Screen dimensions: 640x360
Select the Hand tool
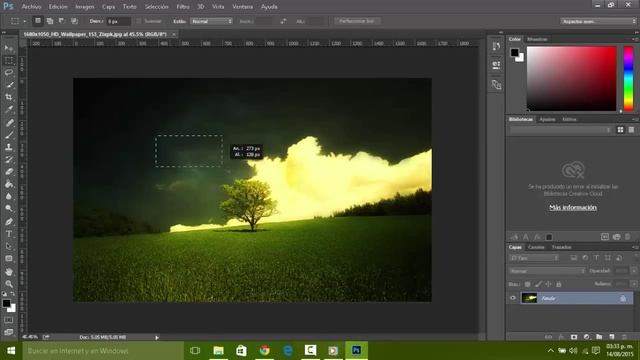pos(9,272)
